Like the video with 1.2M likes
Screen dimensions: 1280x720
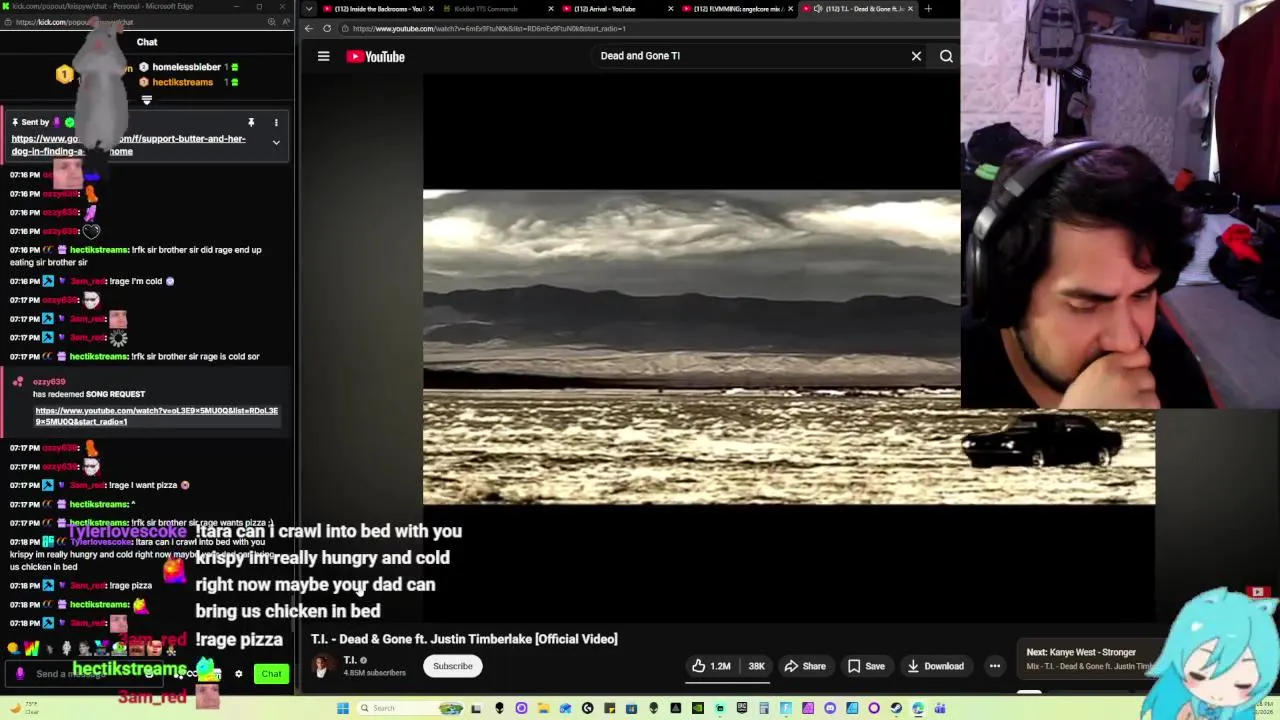pyautogui.click(x=711, y=666)
